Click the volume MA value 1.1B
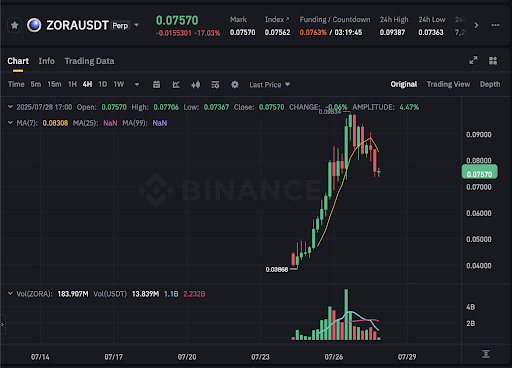Viewport: 512px width, 368px height. coord(171,294)
